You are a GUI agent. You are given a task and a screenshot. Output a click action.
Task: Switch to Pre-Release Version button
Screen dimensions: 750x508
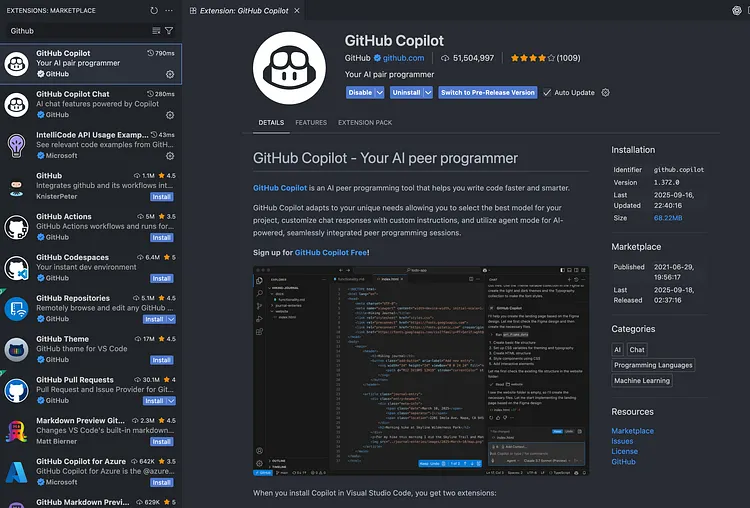point(488,92)
